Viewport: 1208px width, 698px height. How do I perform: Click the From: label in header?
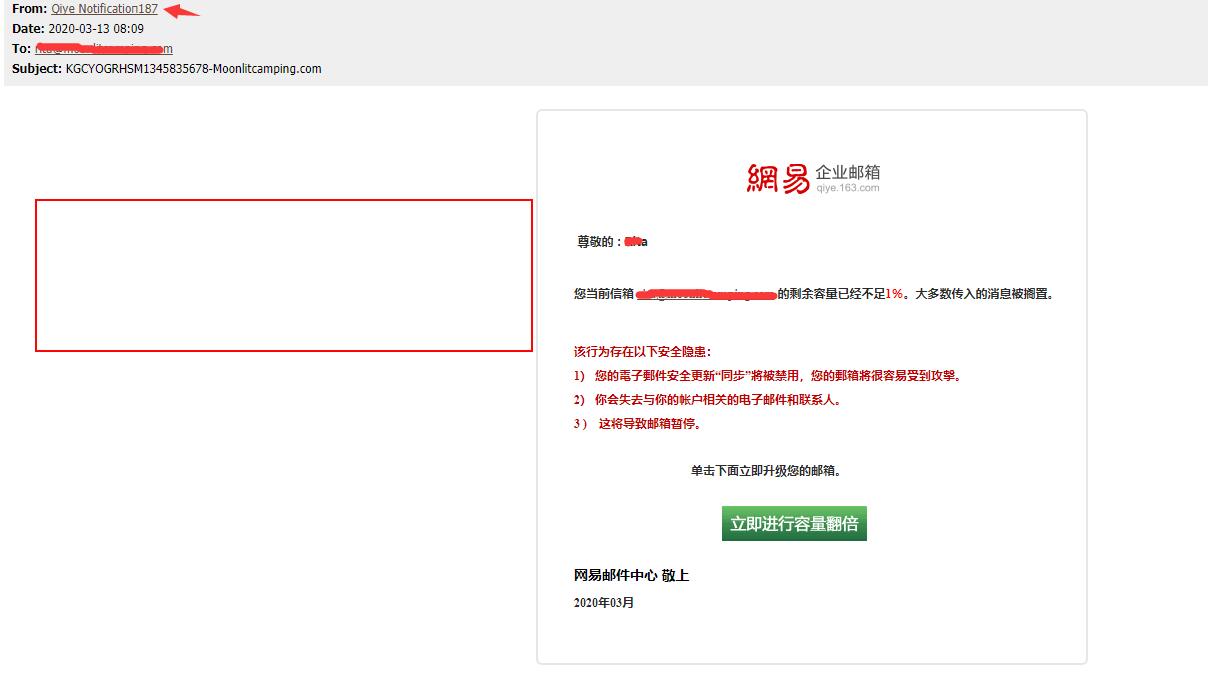click(29, 9)
